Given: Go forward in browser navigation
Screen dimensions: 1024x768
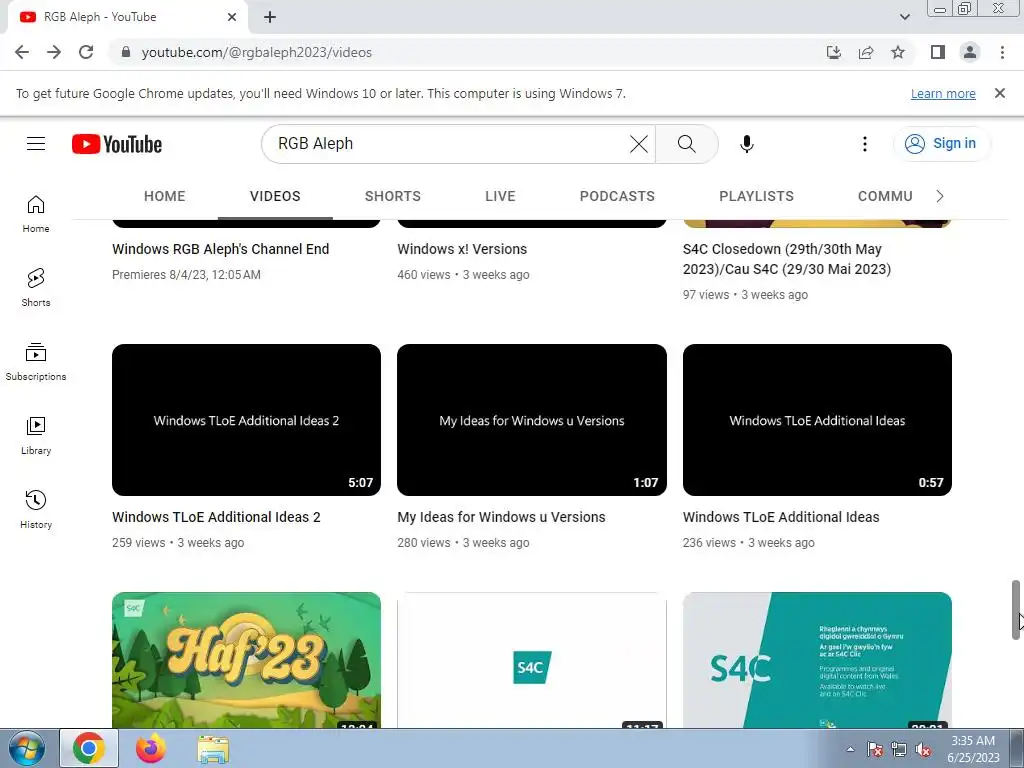Looking at the screenshot, I should (54, 52).
